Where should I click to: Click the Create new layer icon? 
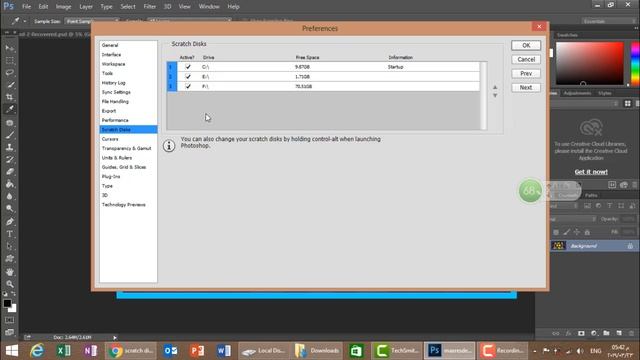619,333
